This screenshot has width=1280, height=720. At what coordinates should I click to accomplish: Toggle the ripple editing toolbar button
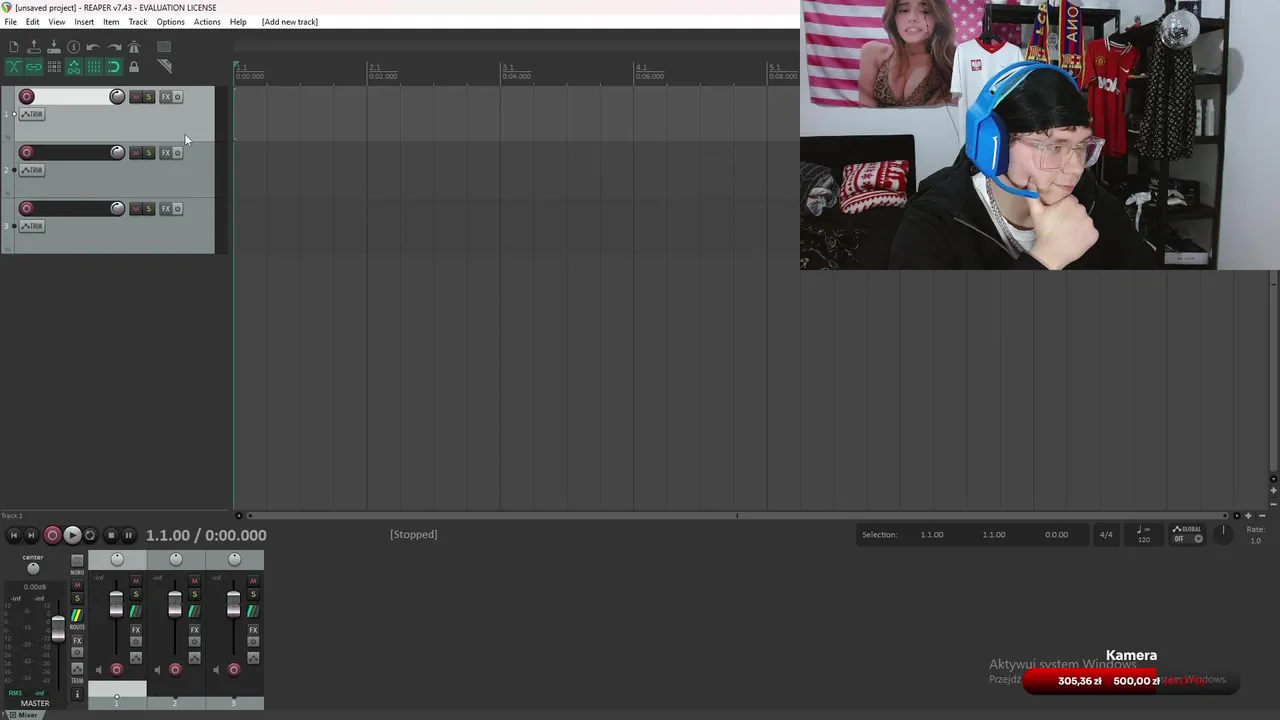[x=54, y=66]
